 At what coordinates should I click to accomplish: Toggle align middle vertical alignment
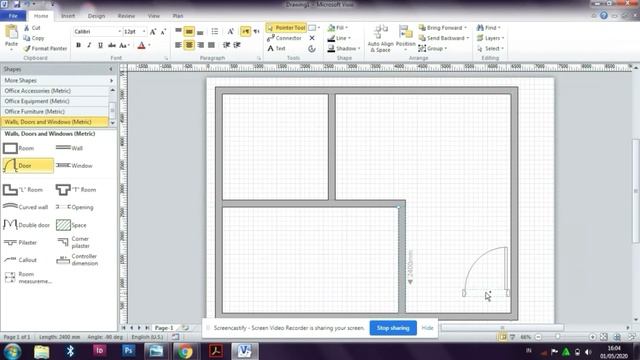point(189,31)
